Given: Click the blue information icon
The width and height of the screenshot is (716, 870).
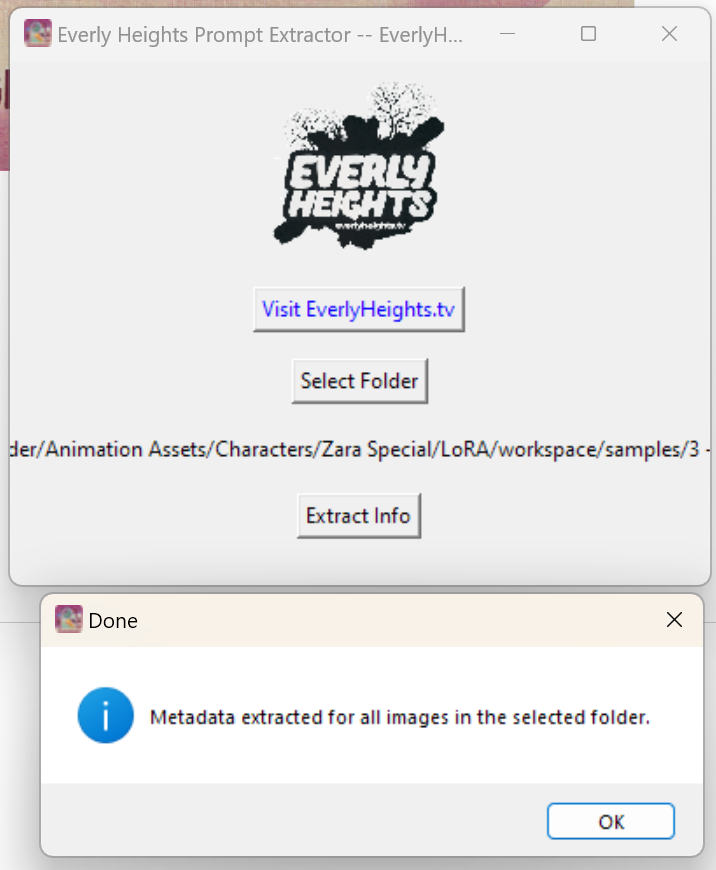Looking at the screenshot, I should [x=105, y=716].
